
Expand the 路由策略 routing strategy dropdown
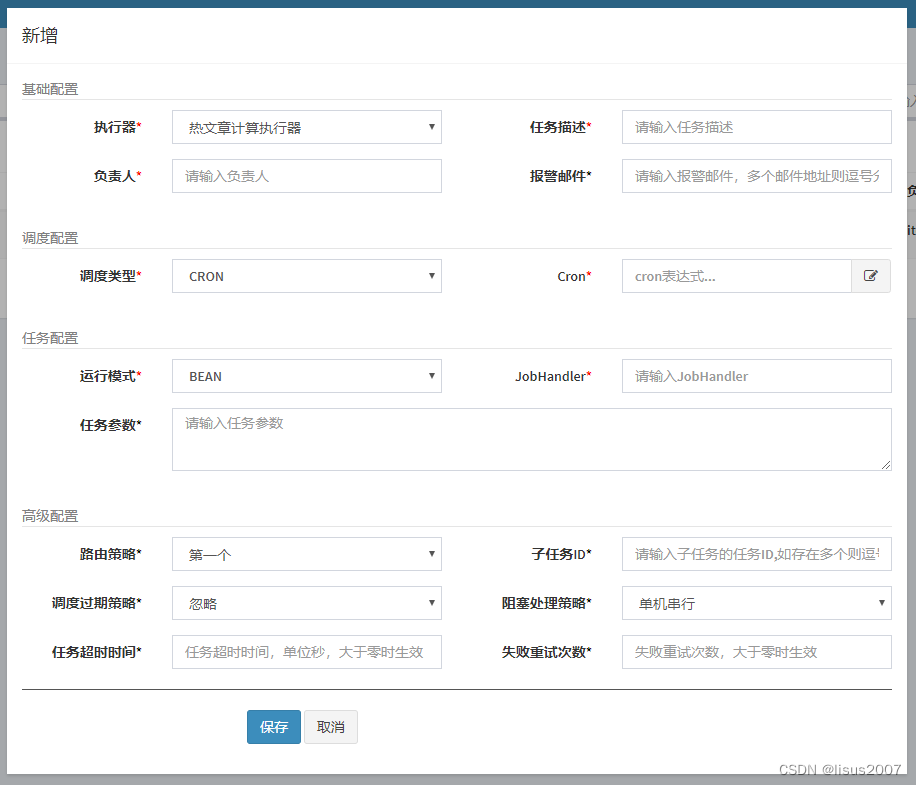tap(306, 554)
